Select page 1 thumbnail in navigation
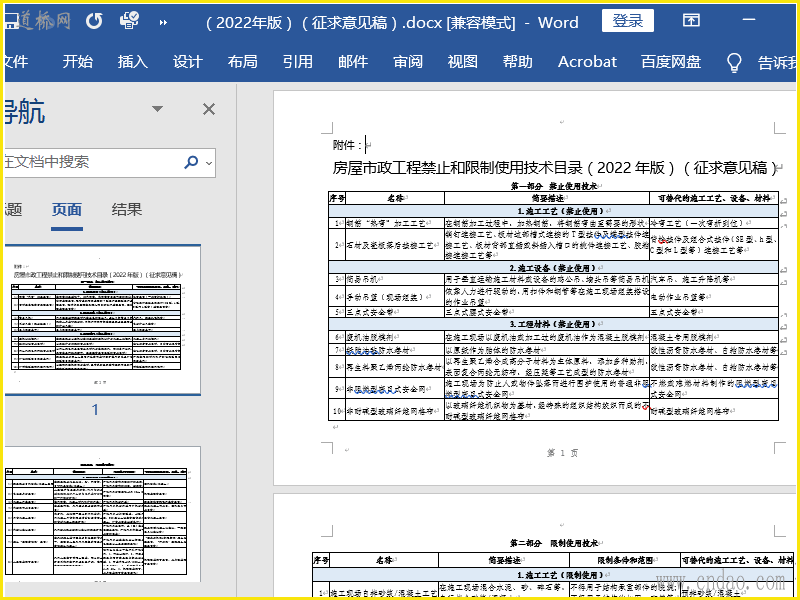800x600 pixels. click(103, 320)
